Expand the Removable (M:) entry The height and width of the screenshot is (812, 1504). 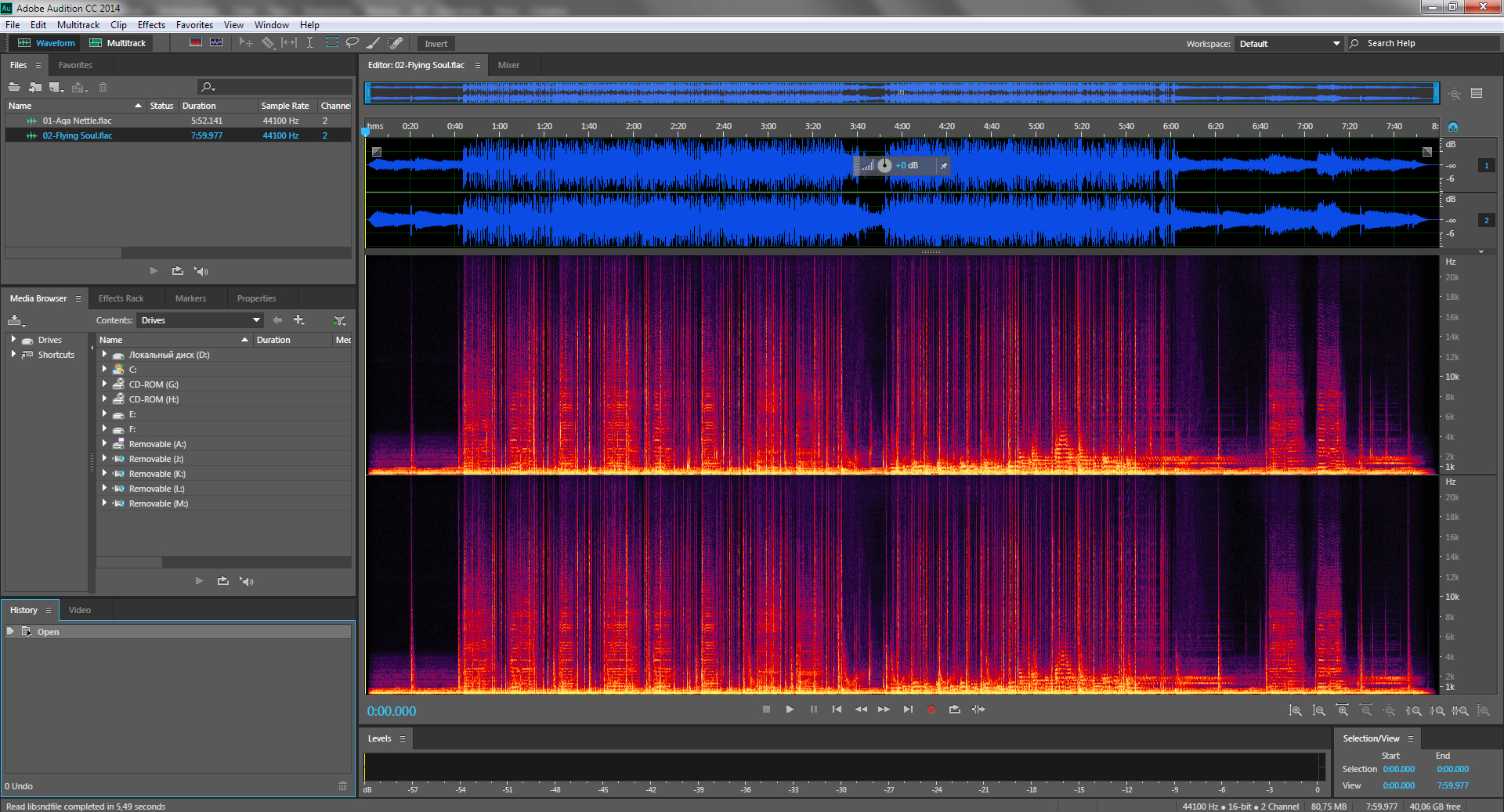pos(104,503)
